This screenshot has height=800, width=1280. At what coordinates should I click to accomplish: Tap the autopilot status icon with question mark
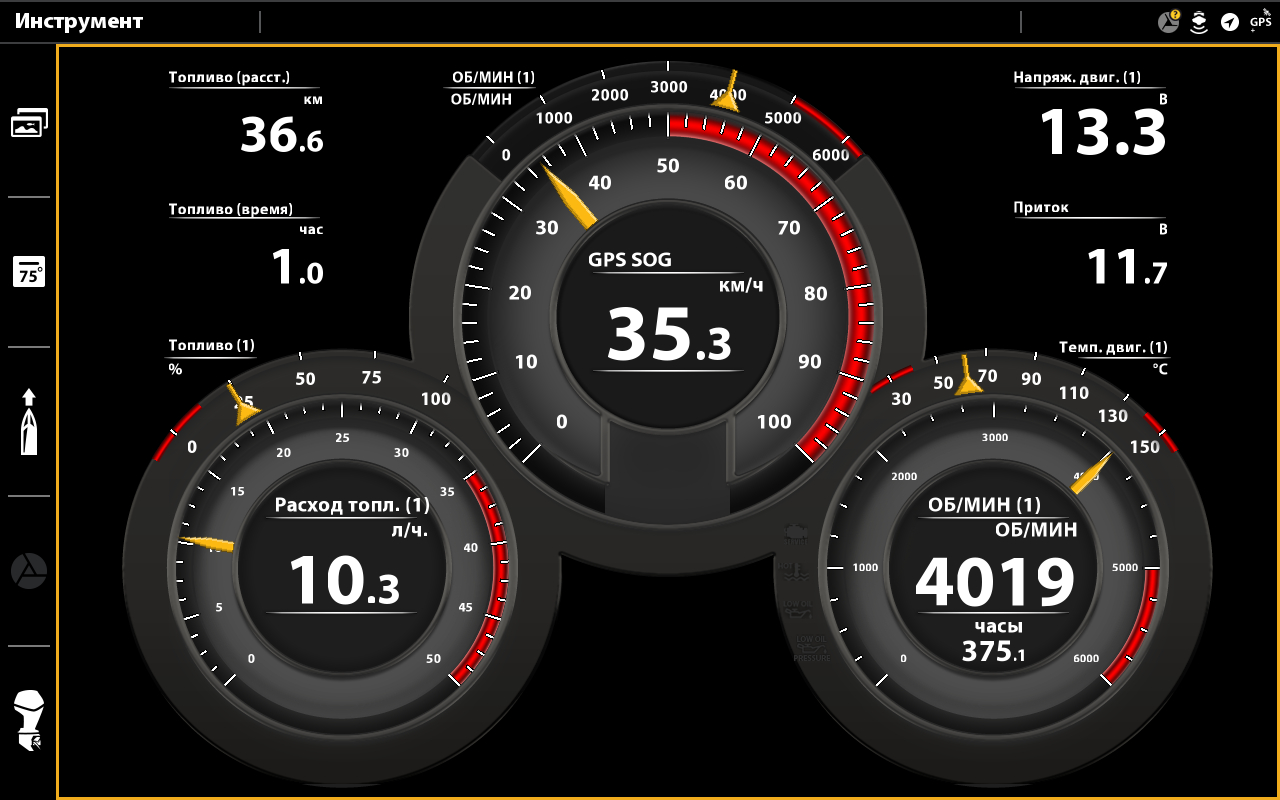click(x=1168, y=22)
